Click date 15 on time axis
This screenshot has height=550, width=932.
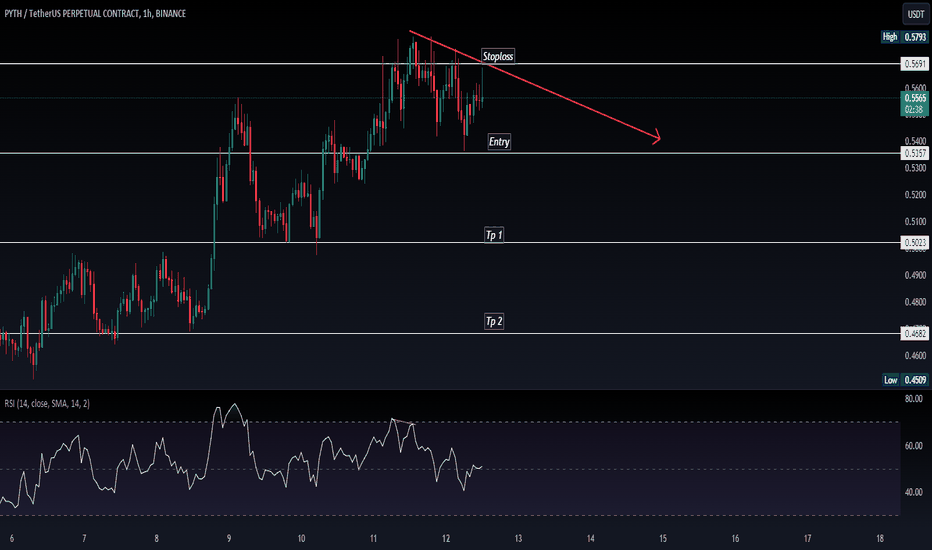pos(663,539)
